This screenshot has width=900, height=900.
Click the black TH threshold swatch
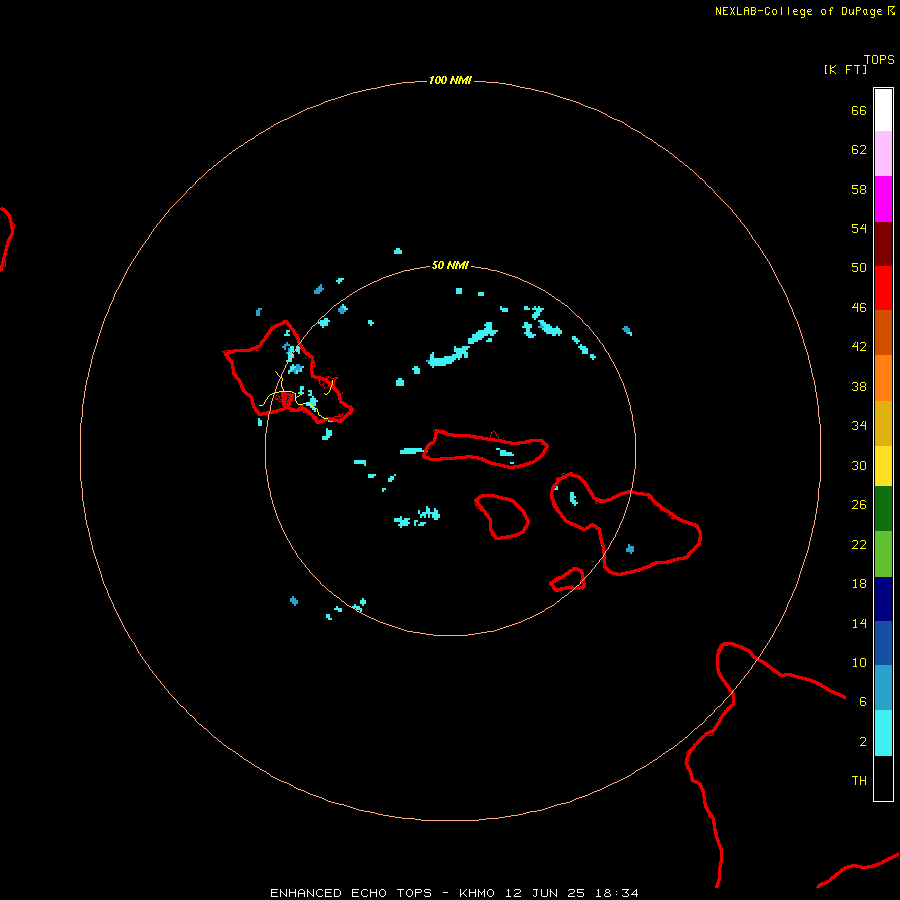point(883,778)
